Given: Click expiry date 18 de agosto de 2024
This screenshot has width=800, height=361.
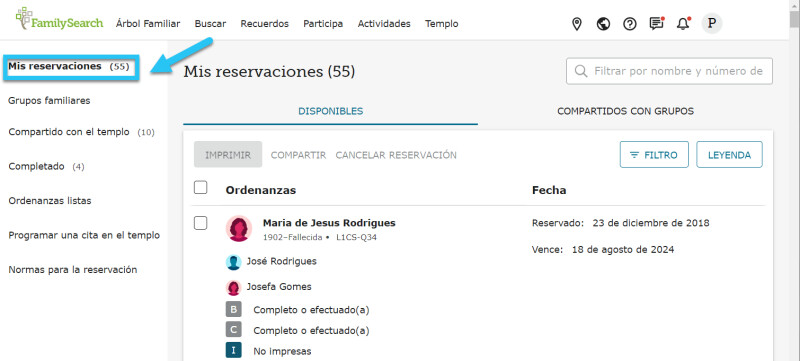Looking at the screenshot, I should tap(623, 250).
